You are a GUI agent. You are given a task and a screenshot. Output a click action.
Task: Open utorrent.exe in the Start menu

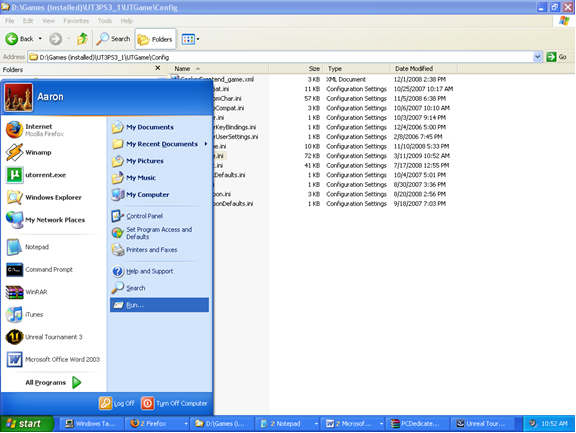pos(36,175)
